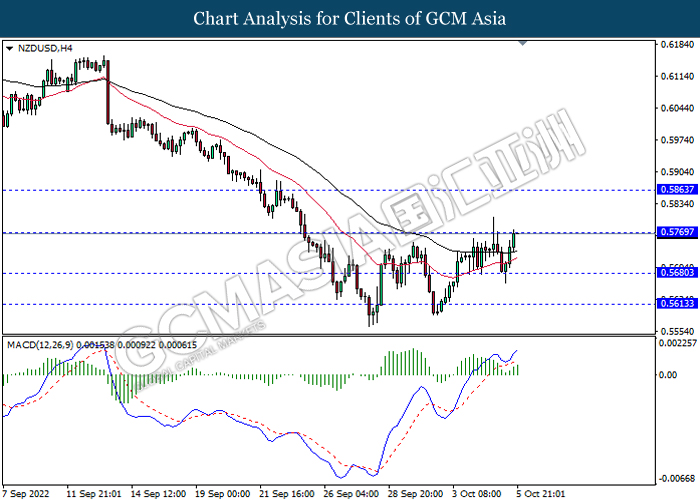Click the Chart Analysis for Clients title
Image resolution: width=700 pixels, height=500 pixels.
point(350,18)
